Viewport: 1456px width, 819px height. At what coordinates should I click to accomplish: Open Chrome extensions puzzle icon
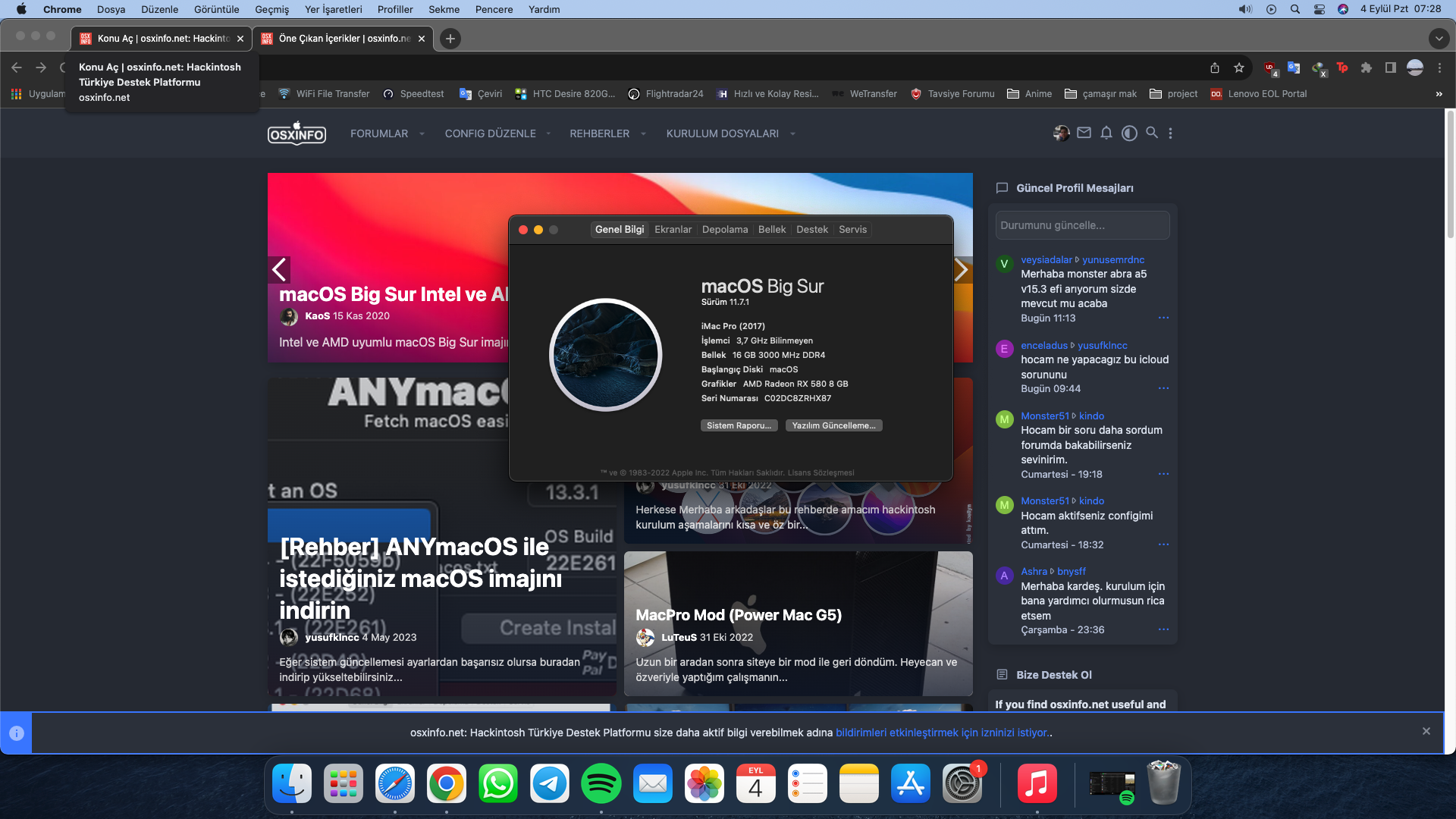(x=1367, y=67)
